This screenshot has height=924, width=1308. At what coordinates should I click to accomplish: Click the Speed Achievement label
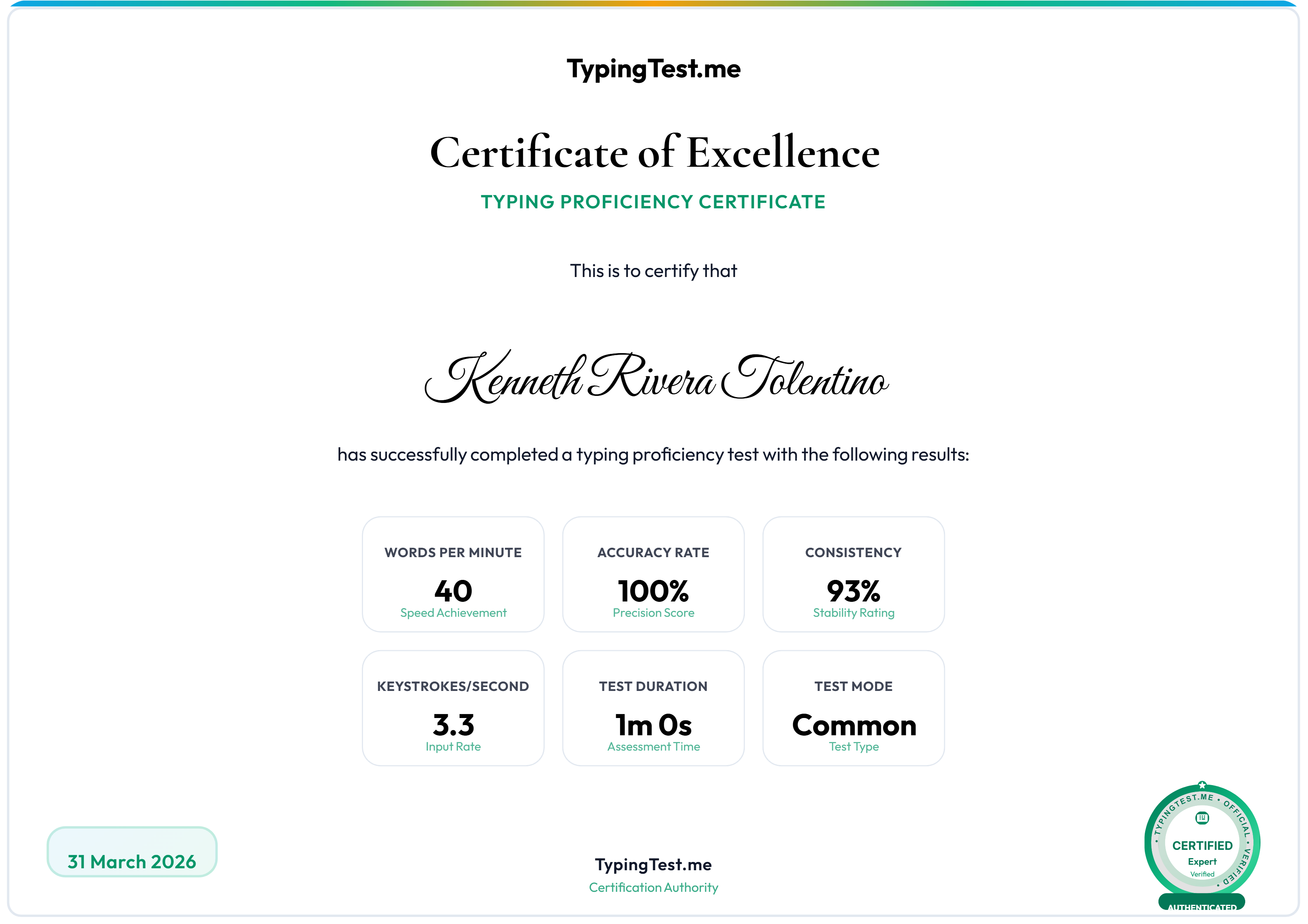pyautogui.click(x=454, y=613)
